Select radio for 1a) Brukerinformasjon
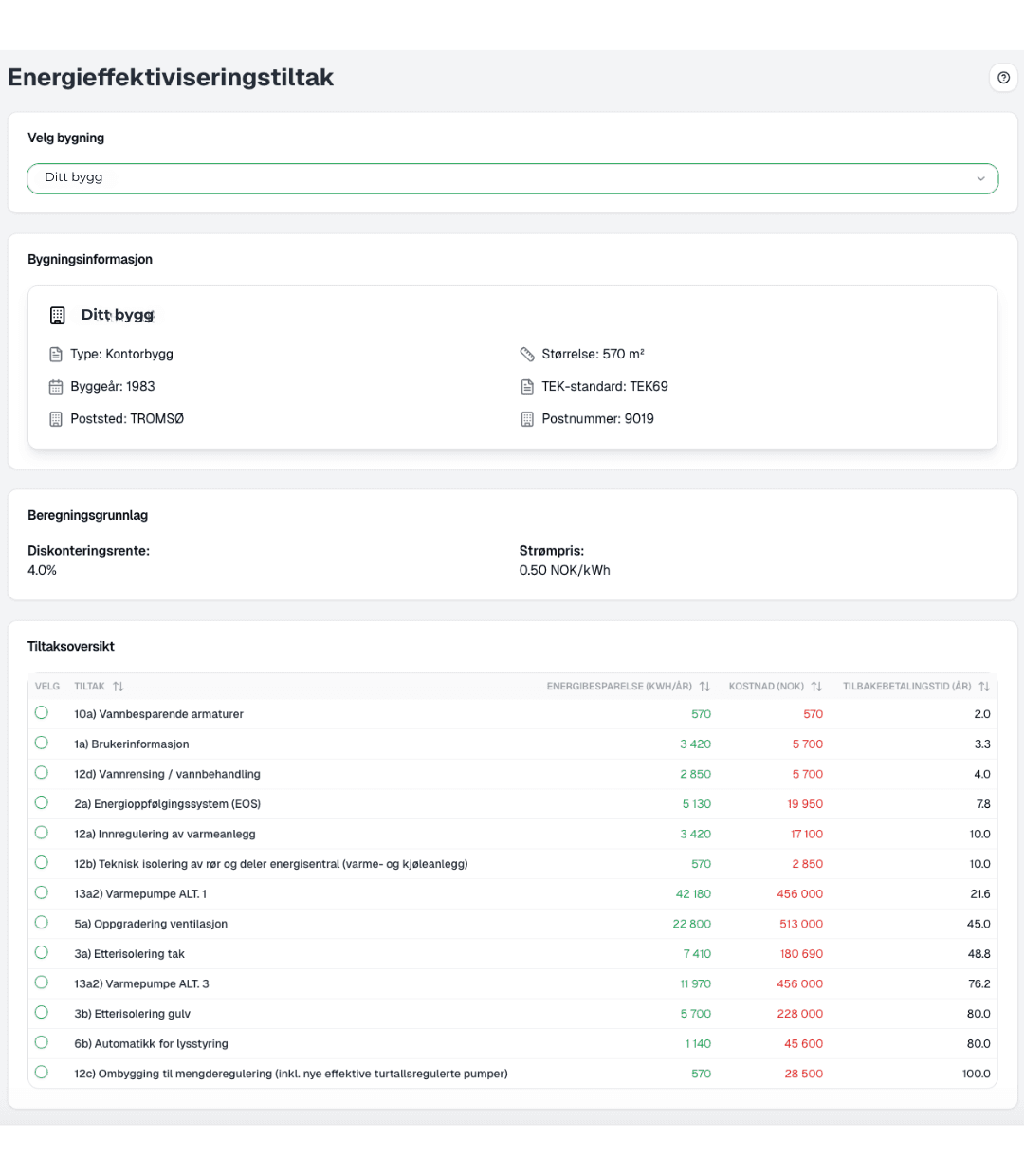The width and height of the screenshot is (1024, 1176). click(x=42, y=743)
